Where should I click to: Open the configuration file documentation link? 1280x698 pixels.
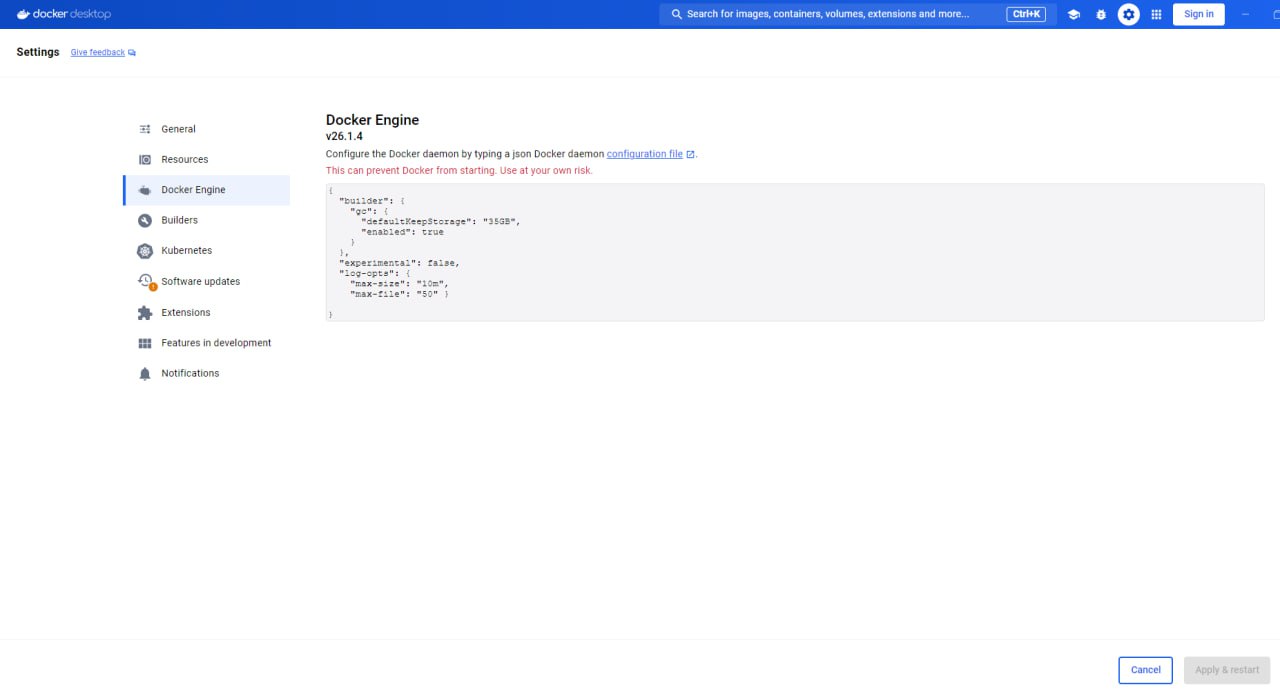point(645,154)
